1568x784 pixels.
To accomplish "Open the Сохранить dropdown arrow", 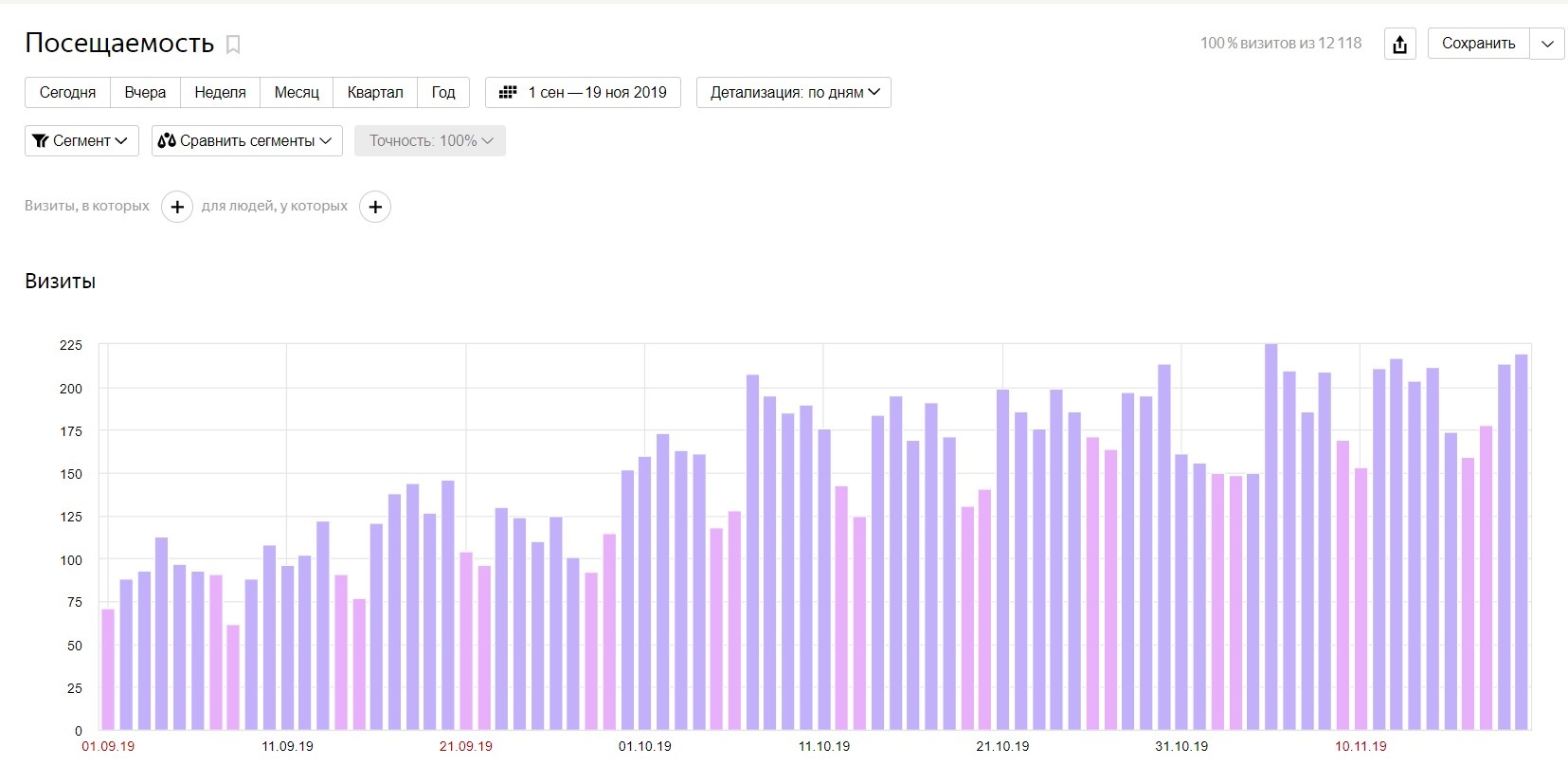I will coord(1547,44).
